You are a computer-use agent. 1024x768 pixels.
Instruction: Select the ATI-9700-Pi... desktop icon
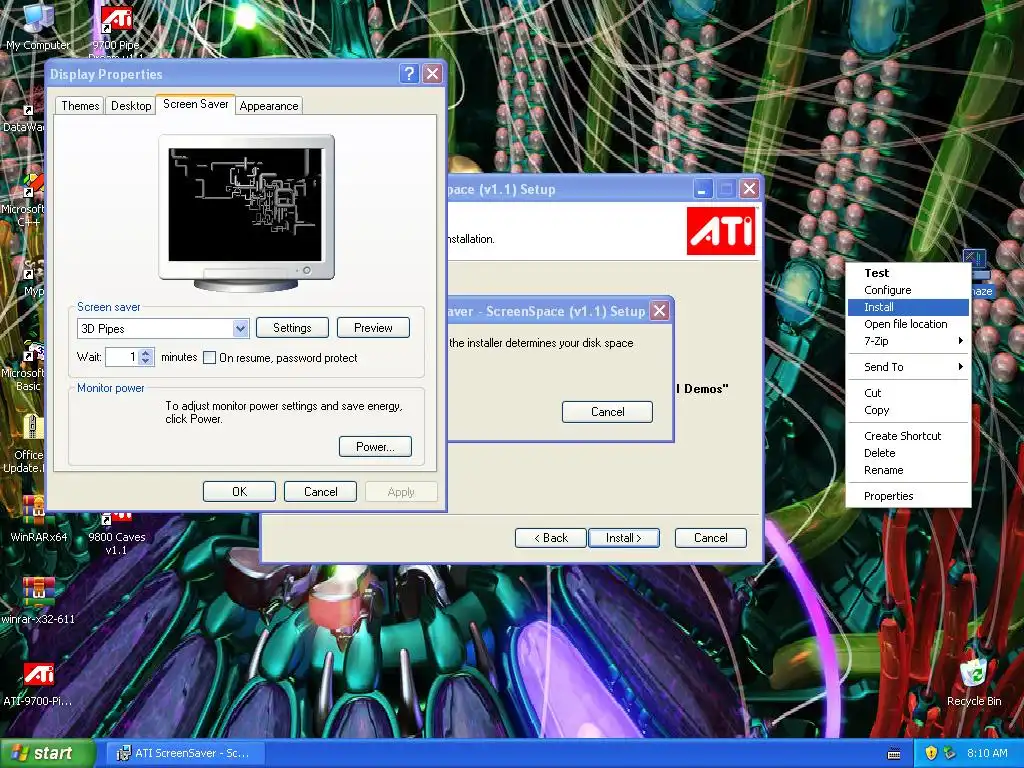[39, 684]
